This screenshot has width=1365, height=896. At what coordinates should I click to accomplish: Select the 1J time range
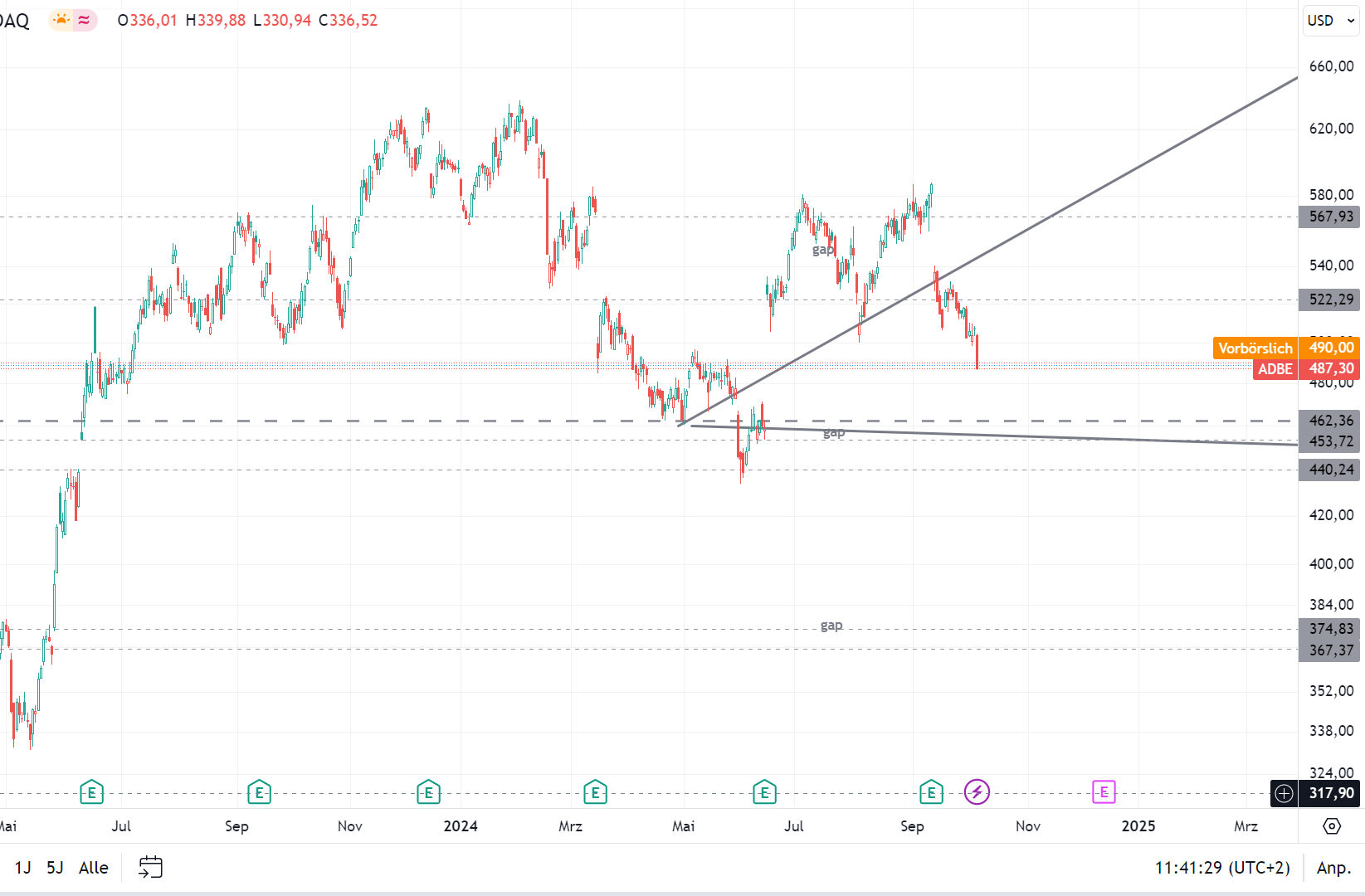point(23,867)
